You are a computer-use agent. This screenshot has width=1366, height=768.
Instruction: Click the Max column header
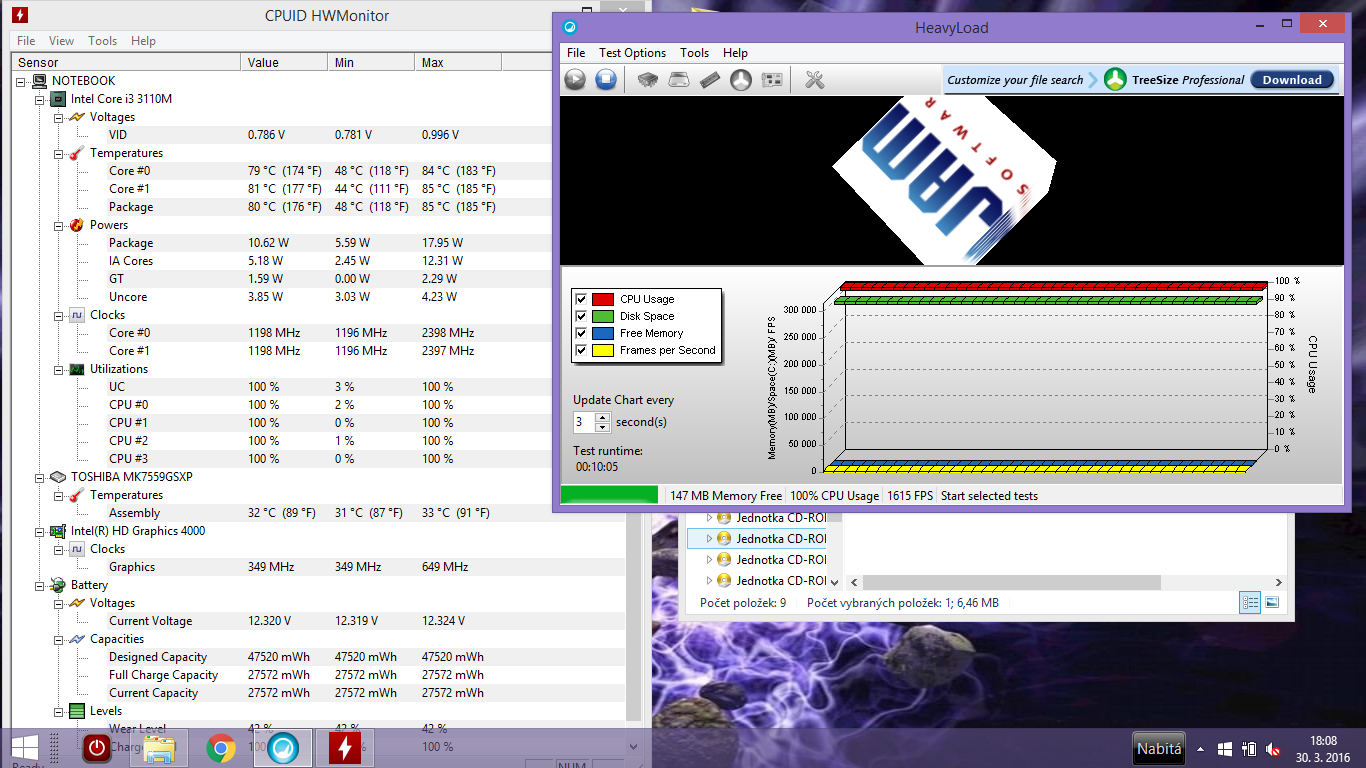(432, 63)
